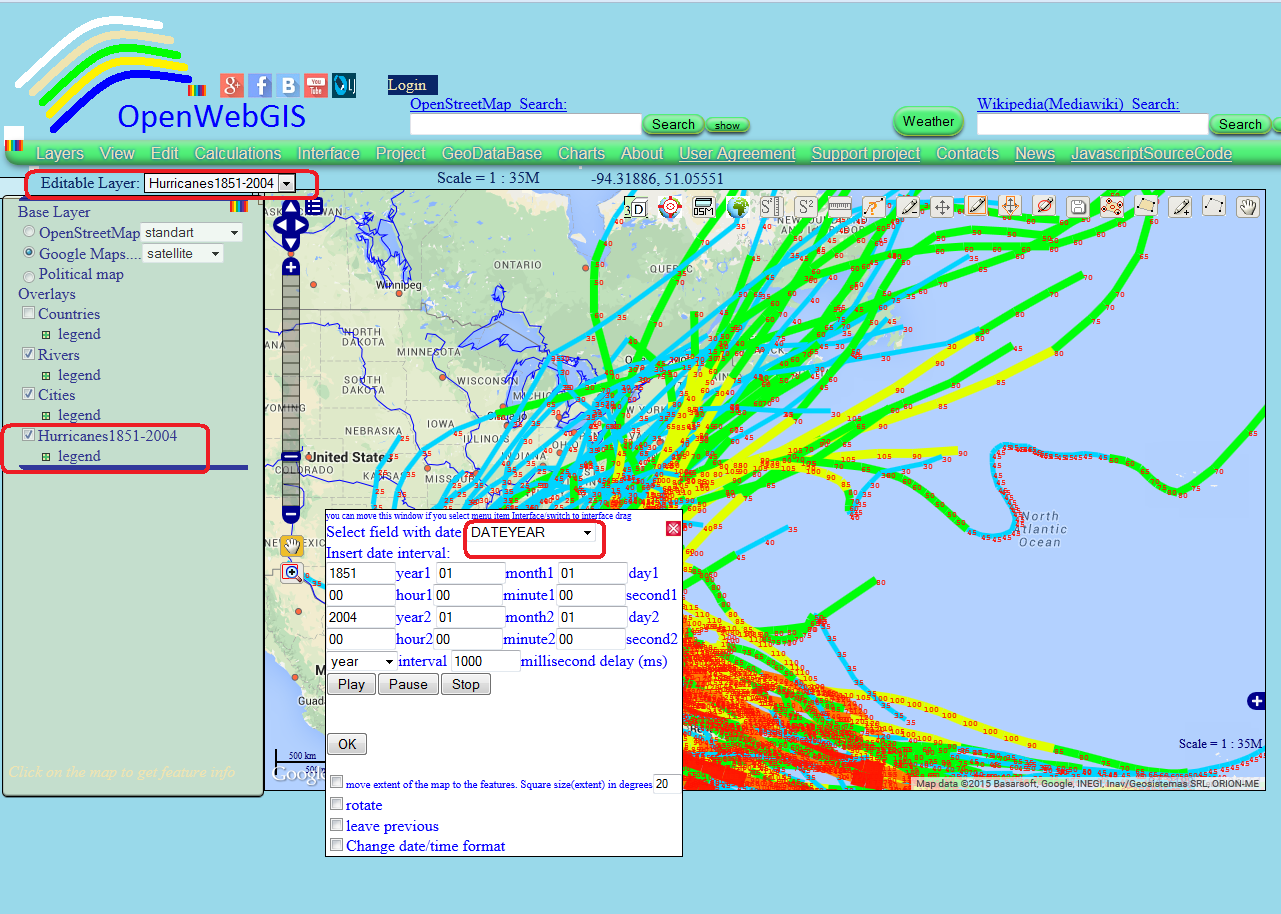The image size is (1281, 914).
Task: Enable the leave previous checkbox
Action: 337,825
